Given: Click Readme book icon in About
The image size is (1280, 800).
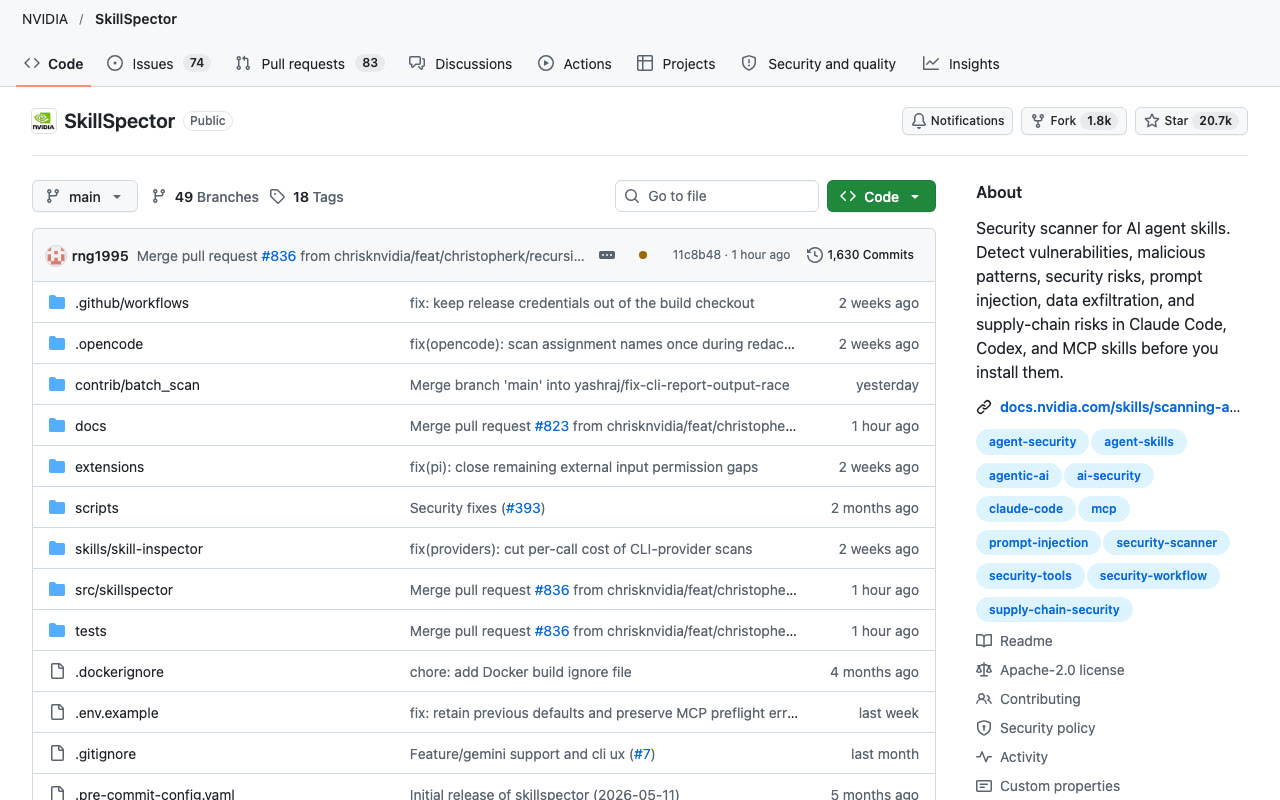Looking at the screenshot, I should point(984,641).
